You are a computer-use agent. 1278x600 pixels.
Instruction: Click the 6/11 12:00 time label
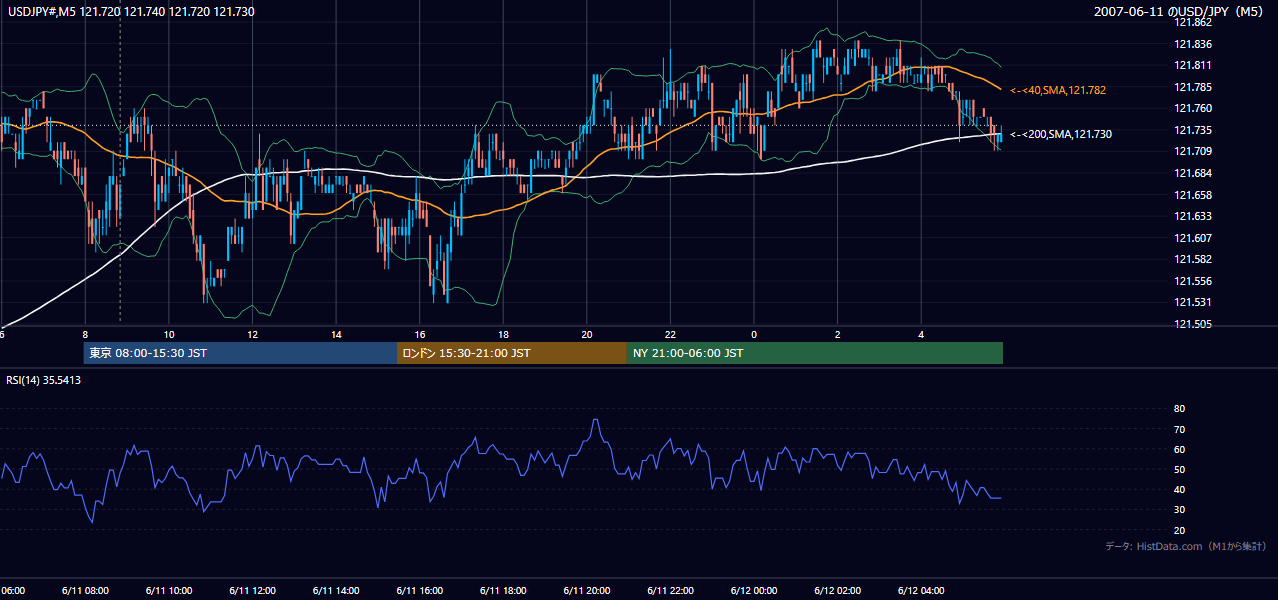point(252,591)
